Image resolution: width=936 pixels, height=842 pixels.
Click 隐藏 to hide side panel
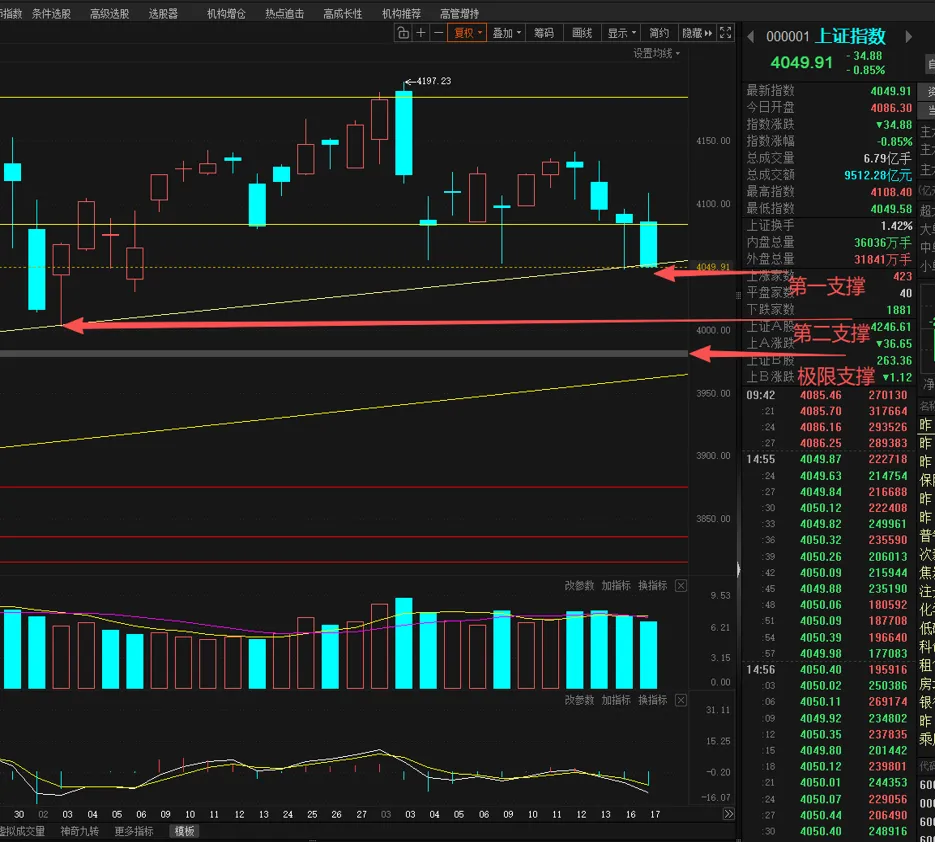[697, 33]
